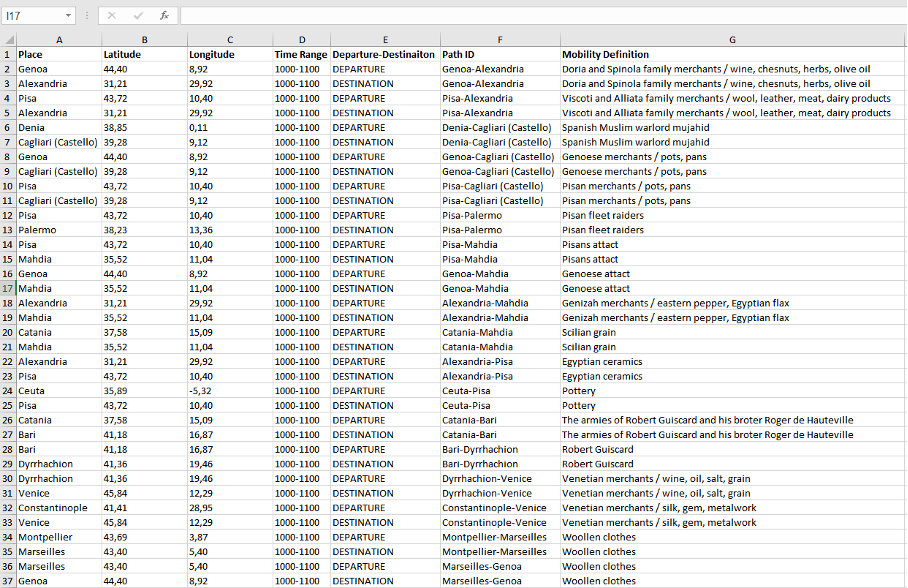The width and height of the screenshot is (908, 588).
Task: Click the Enter checkmark icon in formula bar
Action: 138,16
